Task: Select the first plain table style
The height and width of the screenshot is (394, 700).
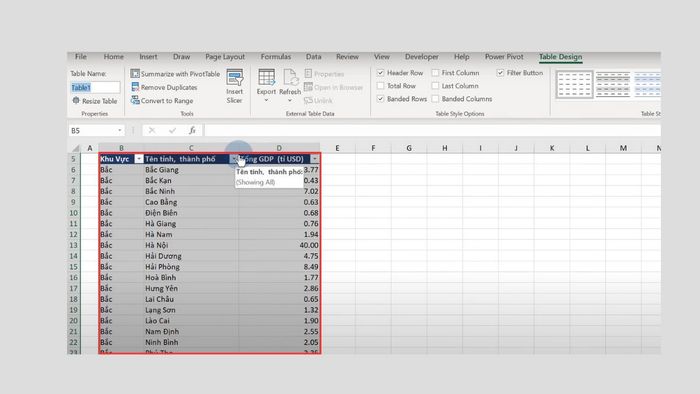Action: point(574,84)
